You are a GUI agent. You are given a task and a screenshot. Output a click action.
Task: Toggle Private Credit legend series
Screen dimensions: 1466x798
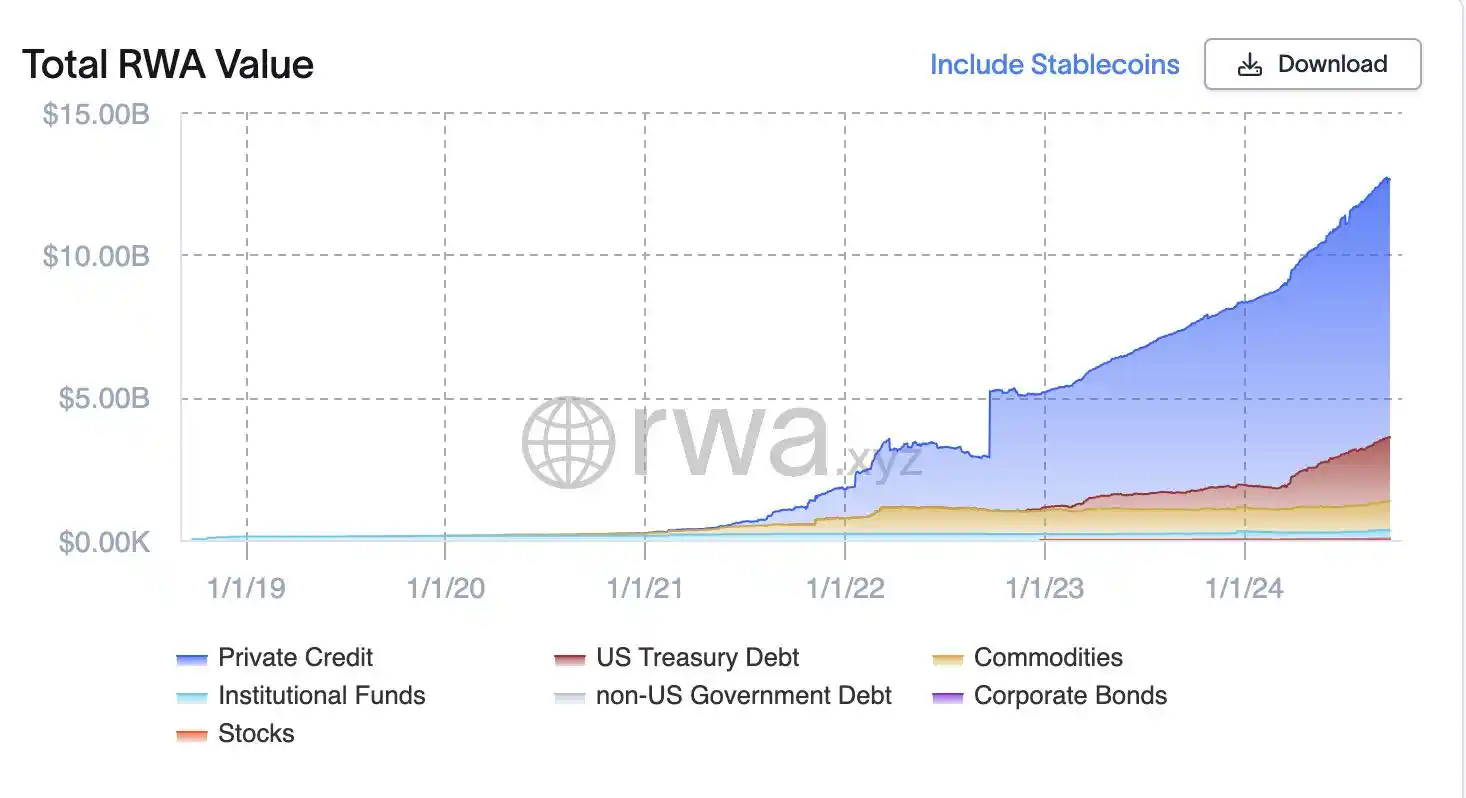tap(295, 658)
